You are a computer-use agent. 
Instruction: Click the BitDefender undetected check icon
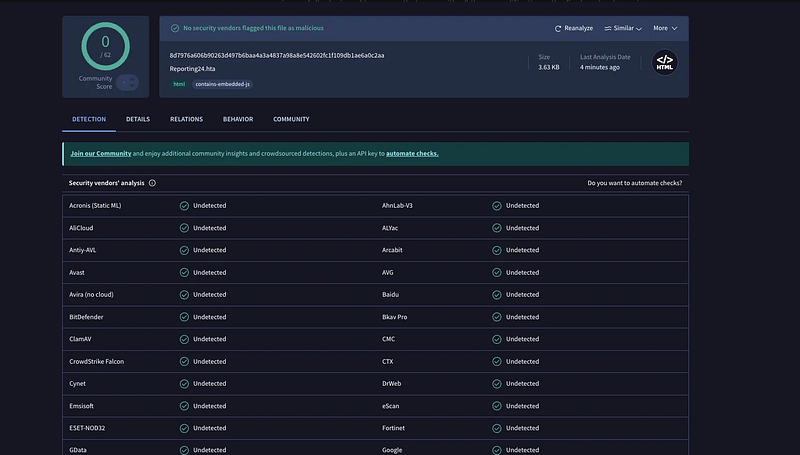(x=184, y=317)
